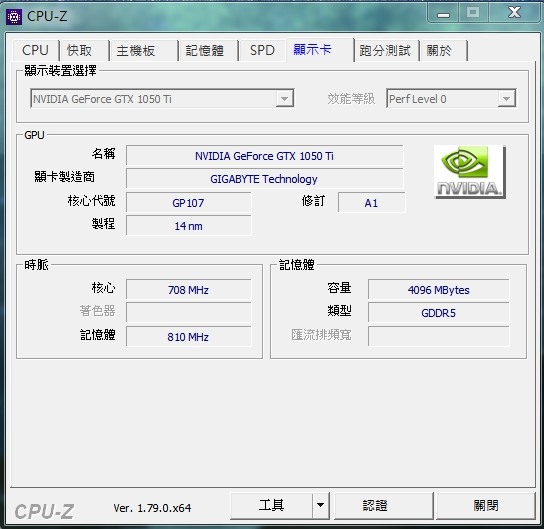Click the 810 MHz memory clock value
This screenshot has width=544, height=529.
188,336
